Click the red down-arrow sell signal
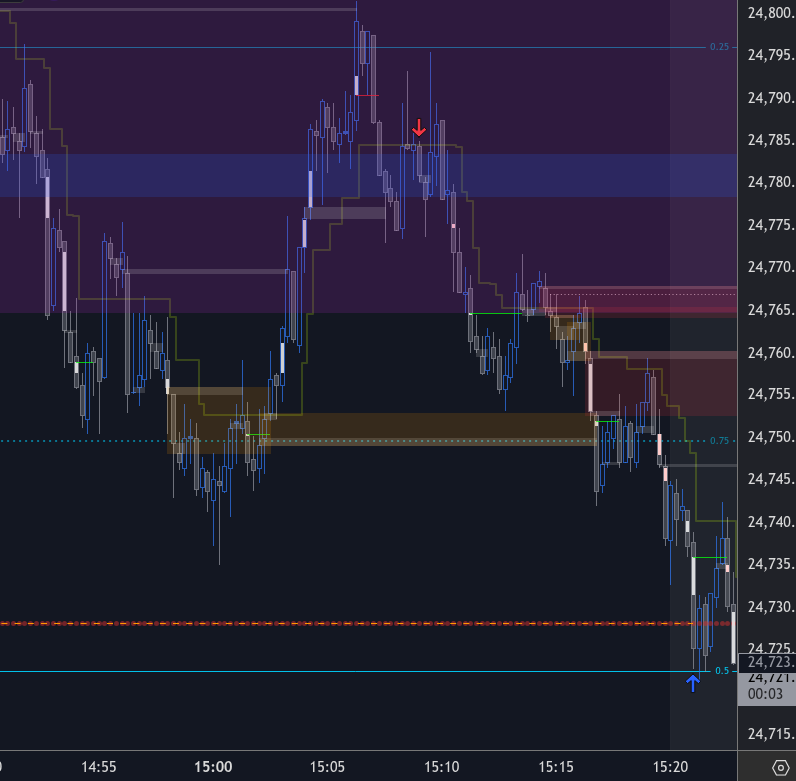 pos(419,127)
